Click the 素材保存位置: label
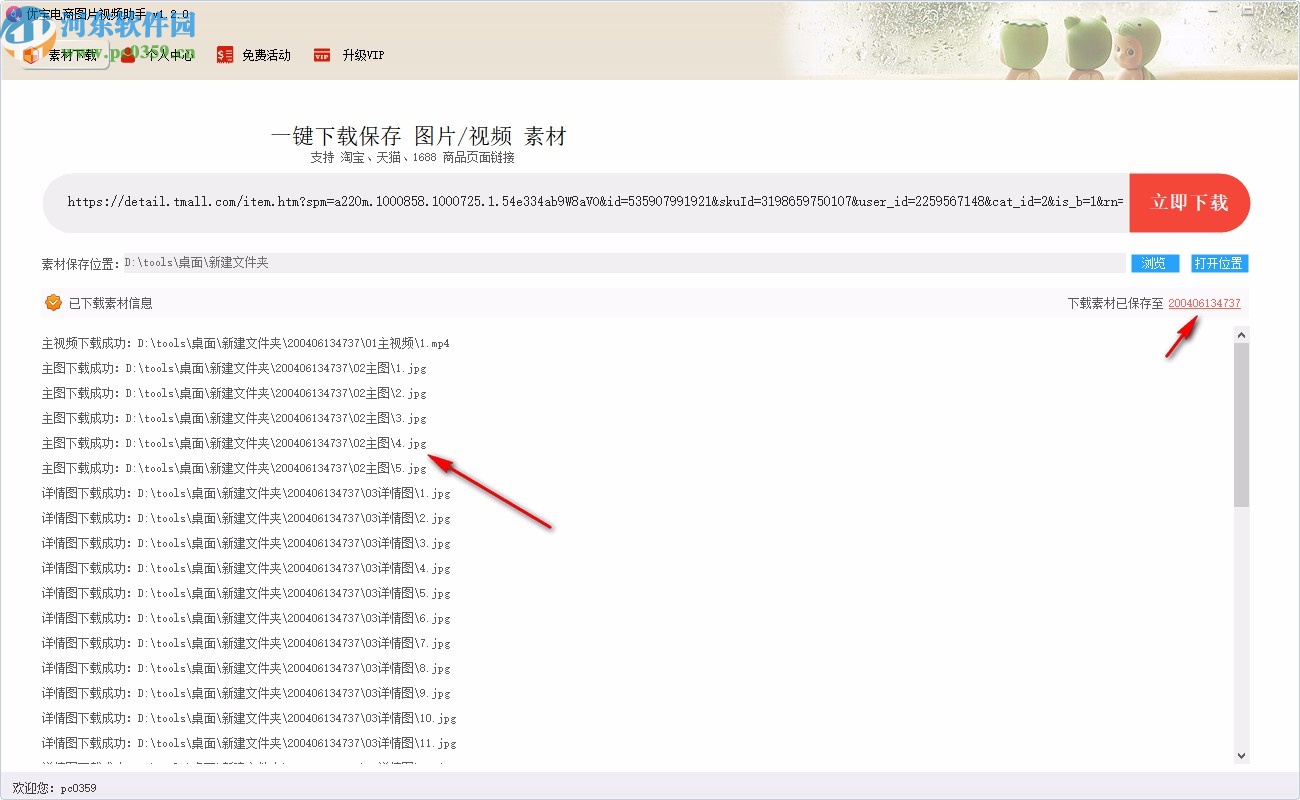The image size is (1300, 800). (81, 264)
